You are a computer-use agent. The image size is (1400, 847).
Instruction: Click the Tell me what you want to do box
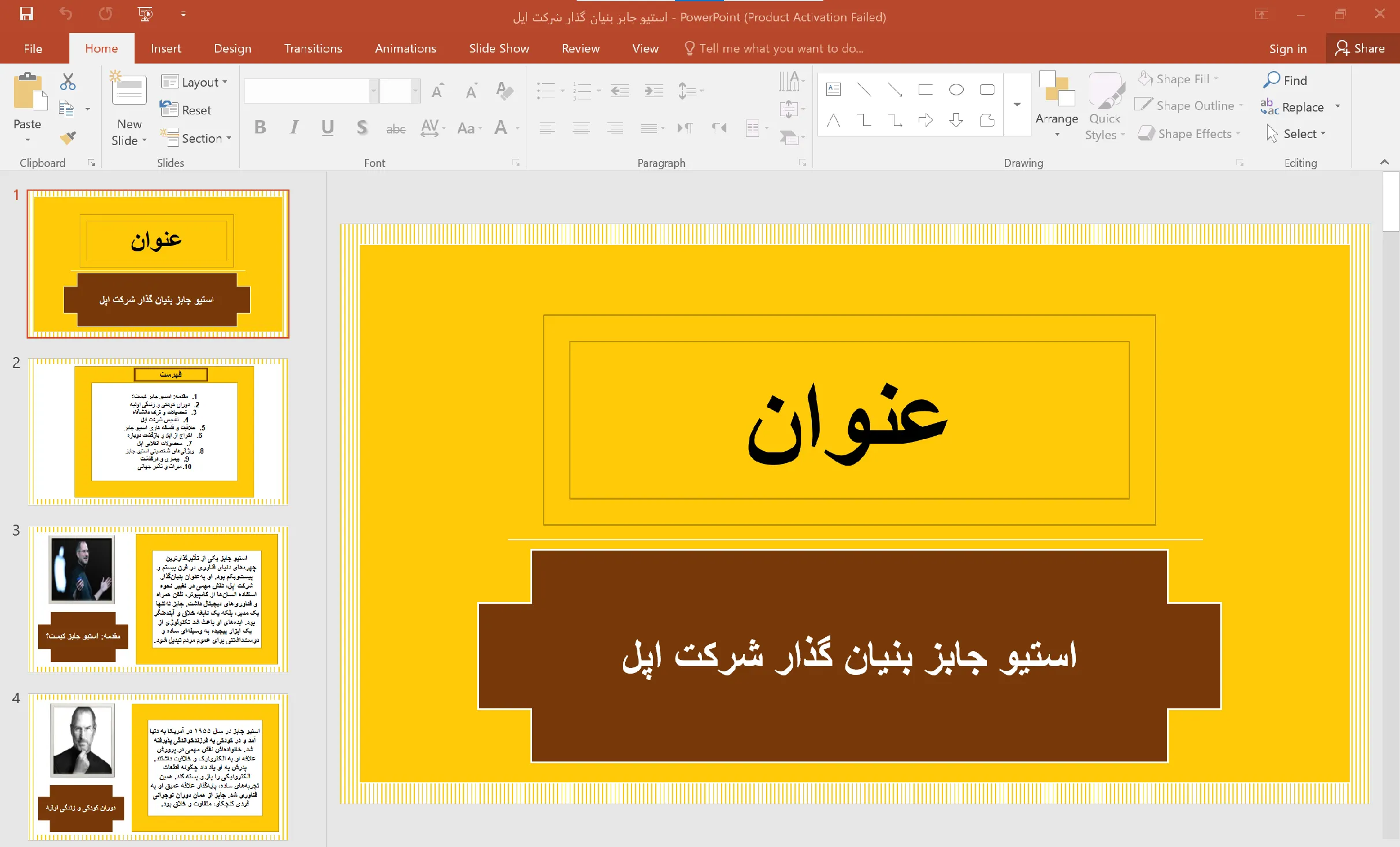pyautogui.click(x=774, y=49)
